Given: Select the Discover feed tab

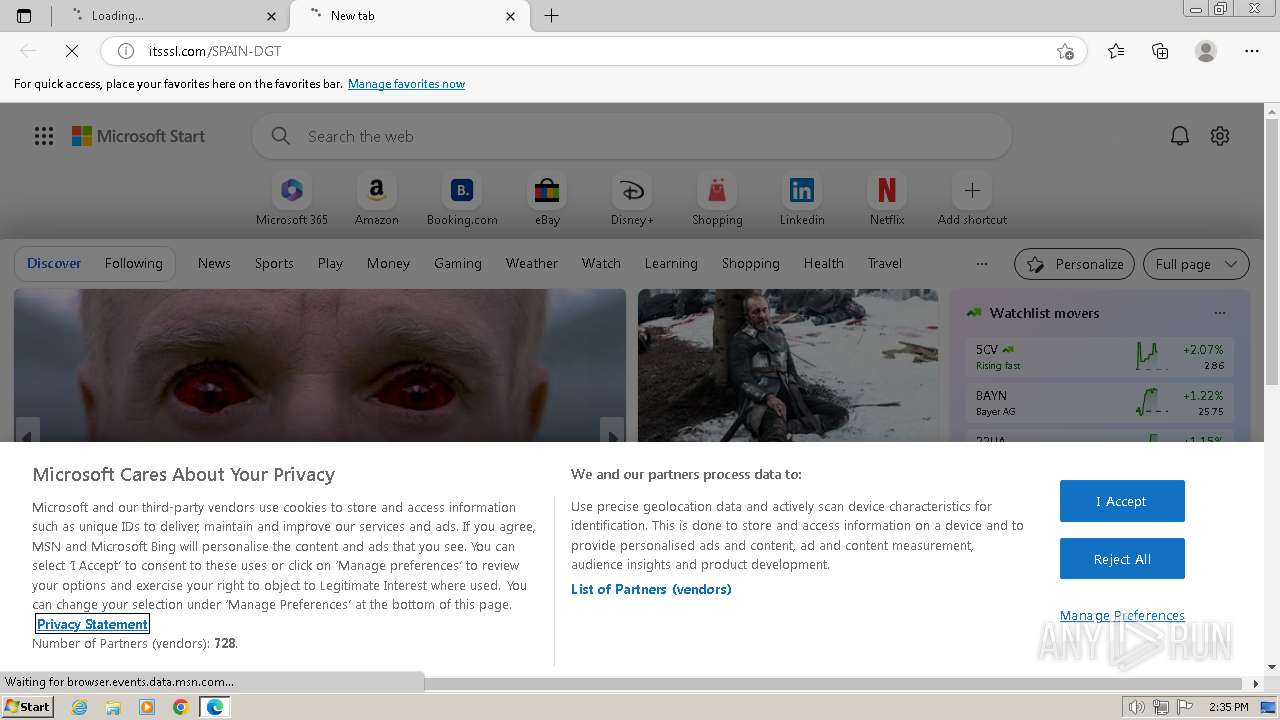Looking at the screenshot, I should click(54, 264).
